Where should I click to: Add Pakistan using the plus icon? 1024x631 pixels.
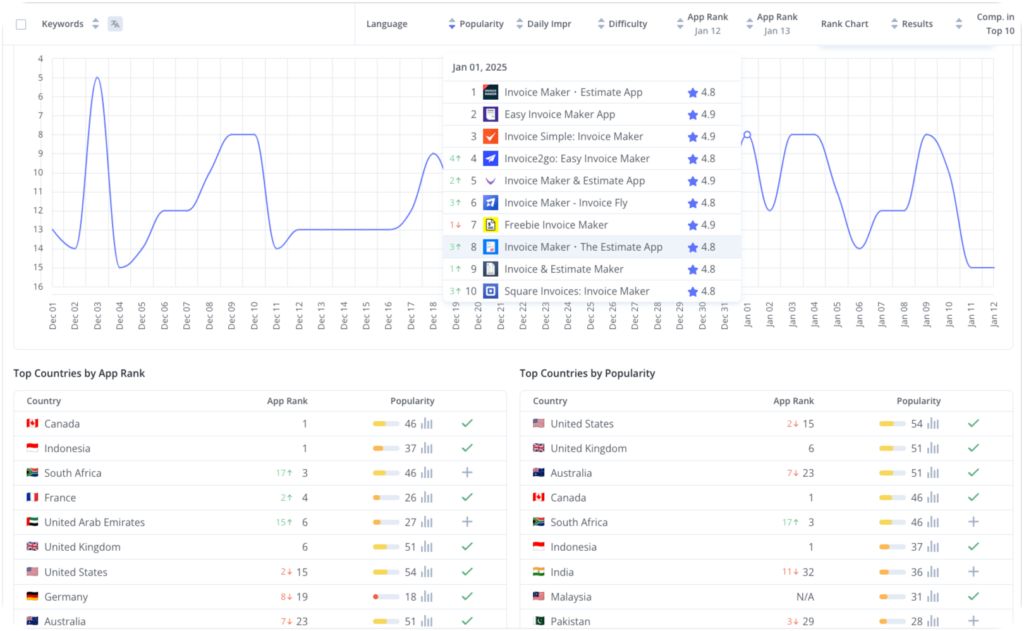point(973,621)
